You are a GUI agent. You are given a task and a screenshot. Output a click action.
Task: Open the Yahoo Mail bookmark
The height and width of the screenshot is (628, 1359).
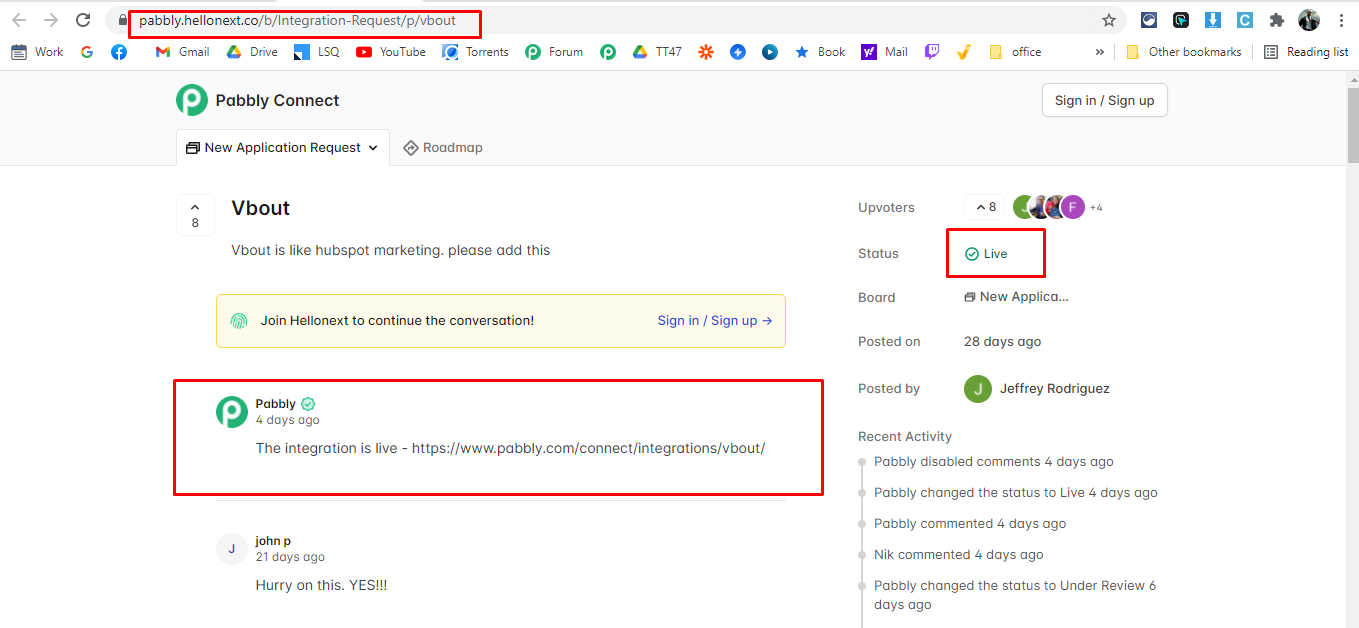[885, 52]
